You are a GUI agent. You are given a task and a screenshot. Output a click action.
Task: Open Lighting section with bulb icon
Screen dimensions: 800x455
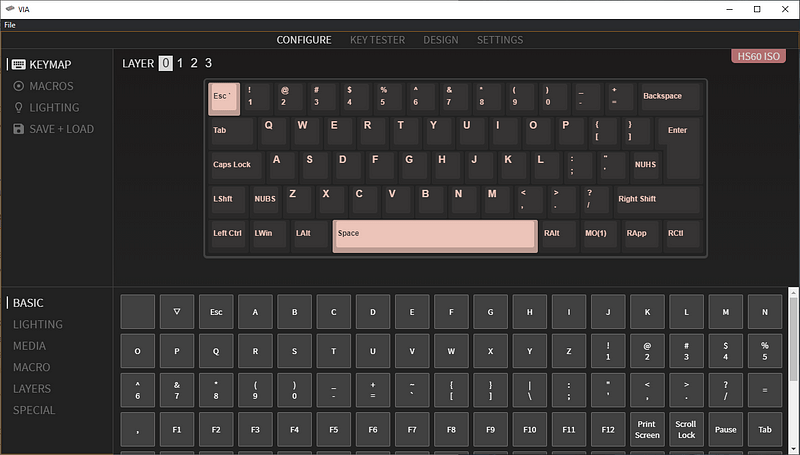(x=53, y=107)
